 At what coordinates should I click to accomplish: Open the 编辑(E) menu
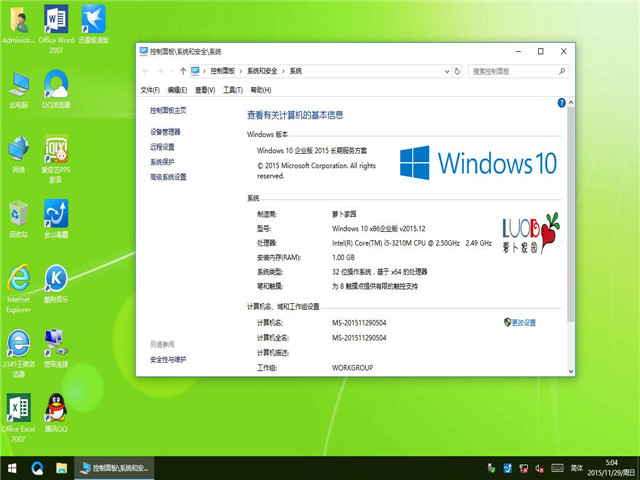177,90
